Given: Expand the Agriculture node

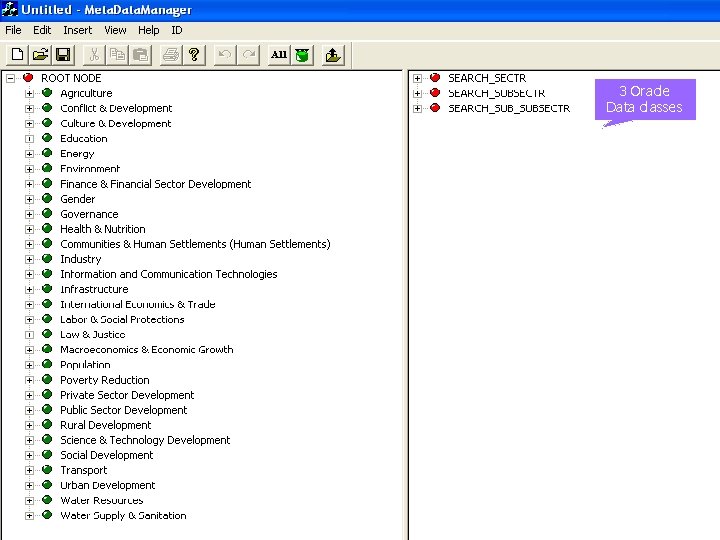Looking at the screenshot, I should click(x=29, y=93).
